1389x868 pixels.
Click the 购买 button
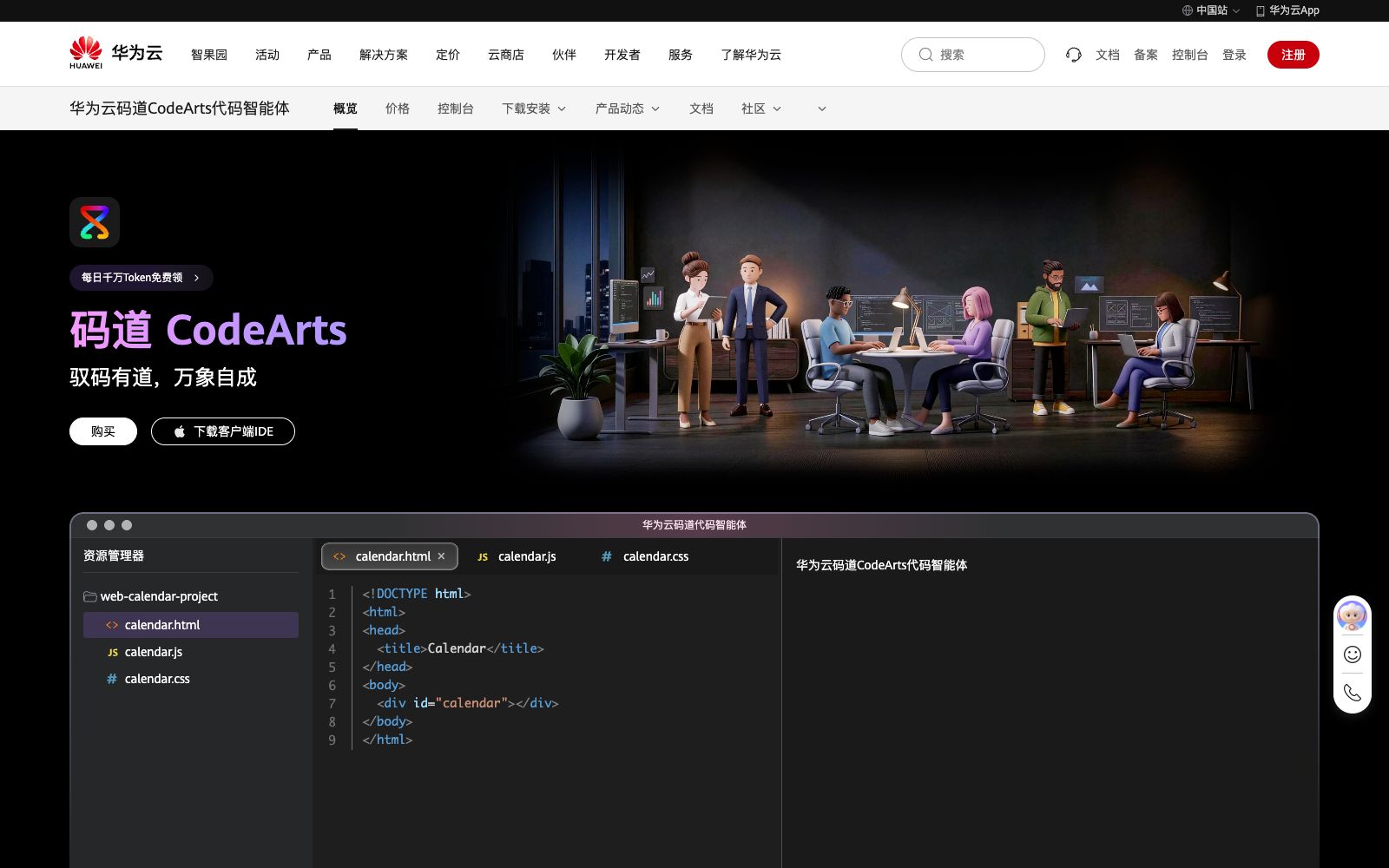click(103, 431)
